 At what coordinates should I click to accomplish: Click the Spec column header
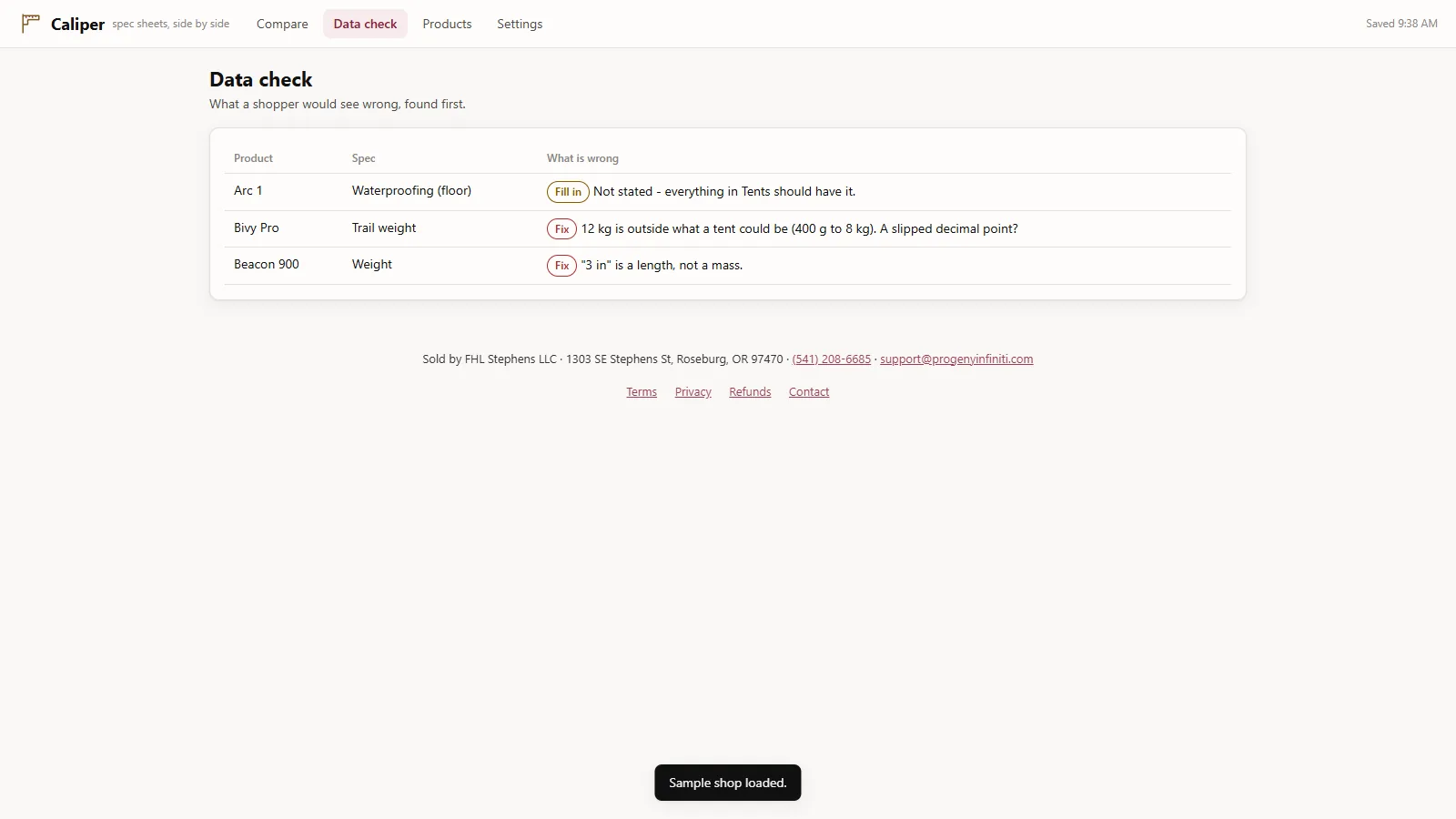pos(363,158)
